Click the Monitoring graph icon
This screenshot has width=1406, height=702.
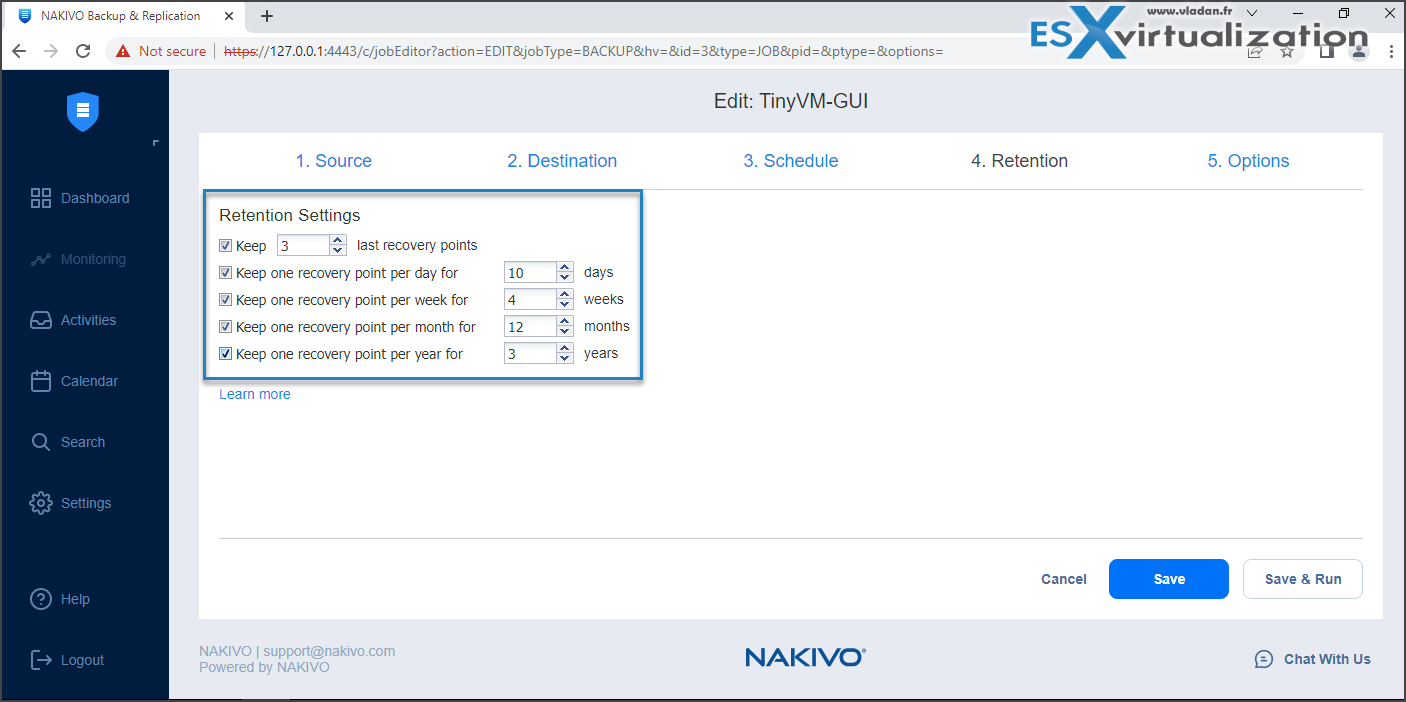tap(41, 259)
